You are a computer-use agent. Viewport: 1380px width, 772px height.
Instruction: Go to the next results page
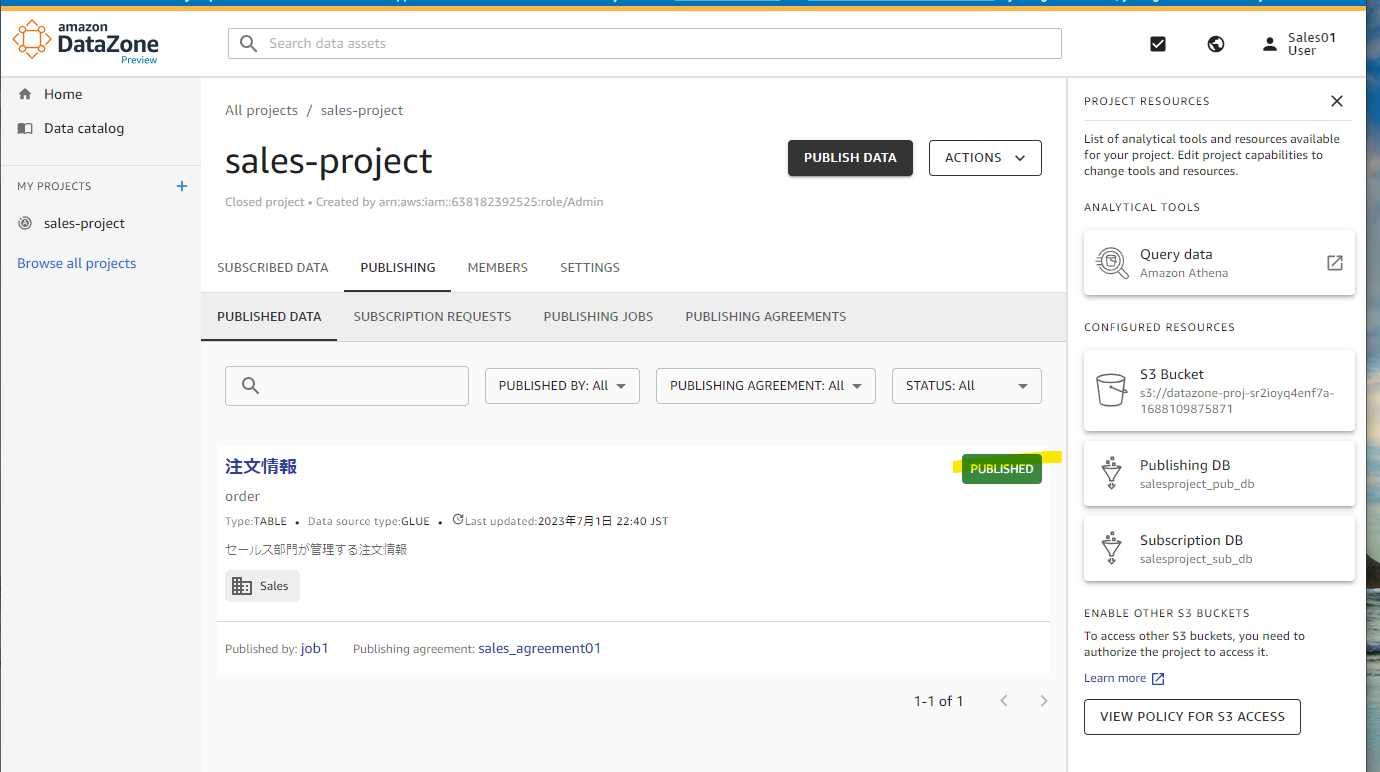(1044, 701)
